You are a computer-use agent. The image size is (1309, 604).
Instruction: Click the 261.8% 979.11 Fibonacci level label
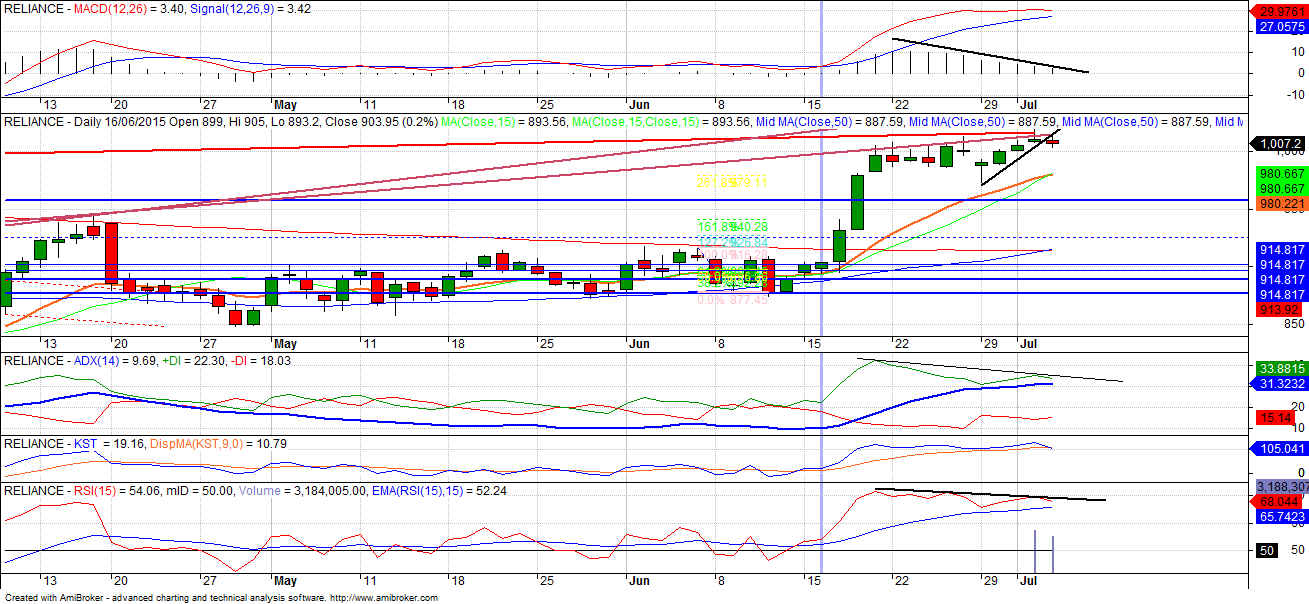[732, 183]
